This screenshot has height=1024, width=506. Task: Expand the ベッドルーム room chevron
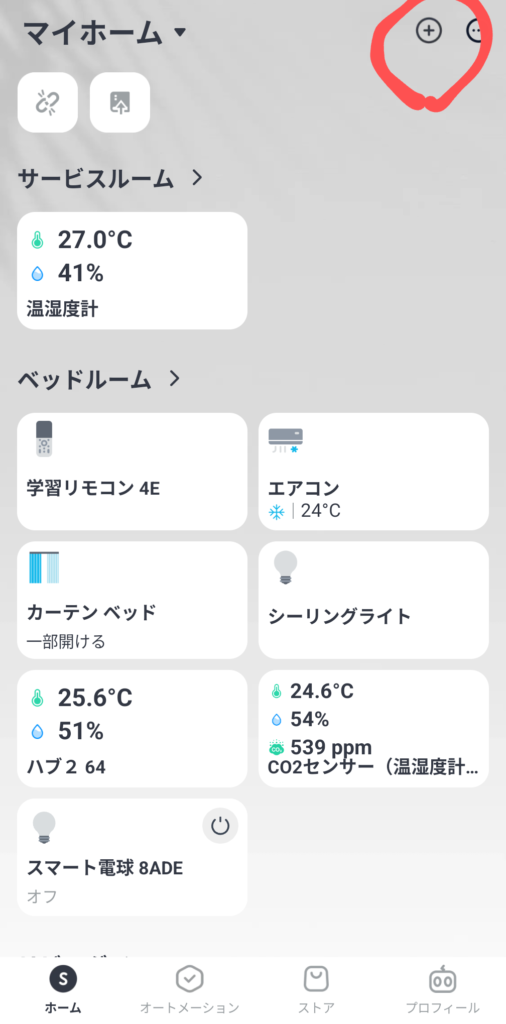174,378
